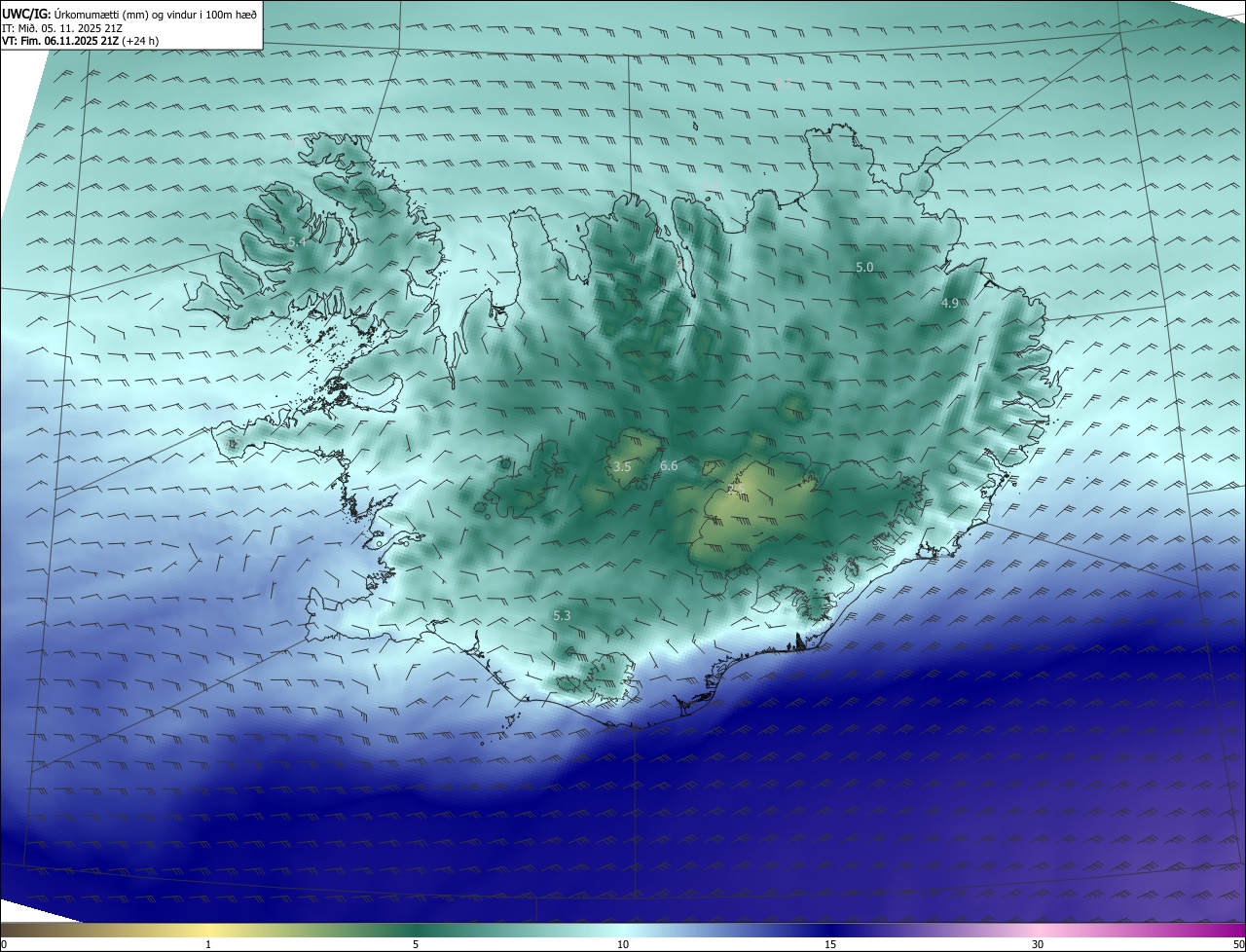Screen dimensions: 1246x952
Task: Click the '1' label on the colour scale
Action: (x=208, y=944)
